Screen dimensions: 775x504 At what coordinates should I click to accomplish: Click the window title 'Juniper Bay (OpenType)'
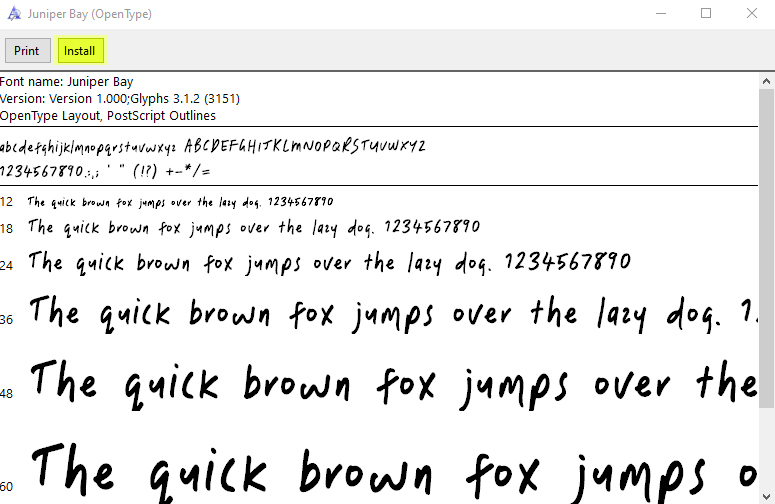coord(89,14)
